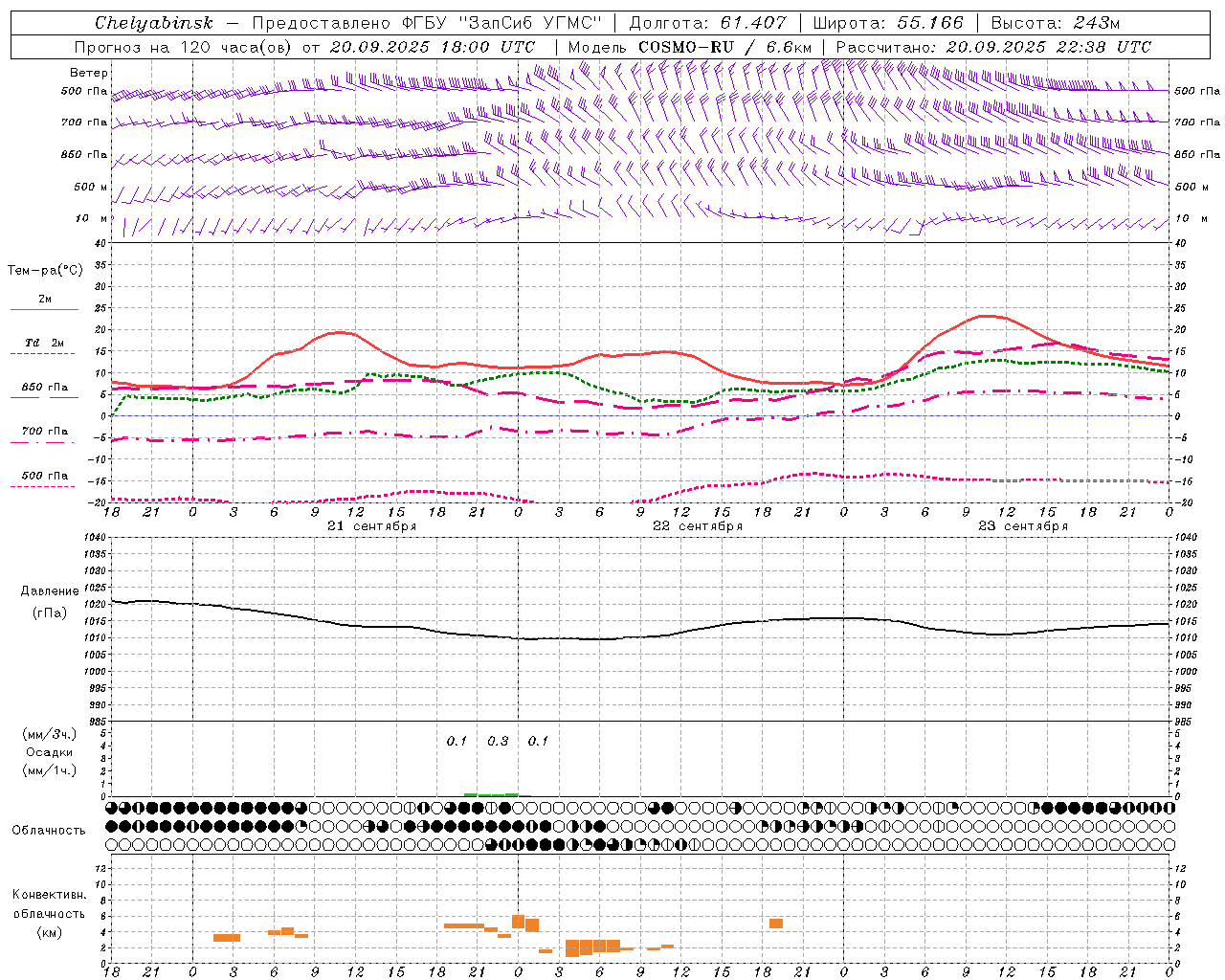This screenshot has width=1225, height=980.
Task: Click the 0.3 precipitation amount value
Action: [x=498, y=742]
